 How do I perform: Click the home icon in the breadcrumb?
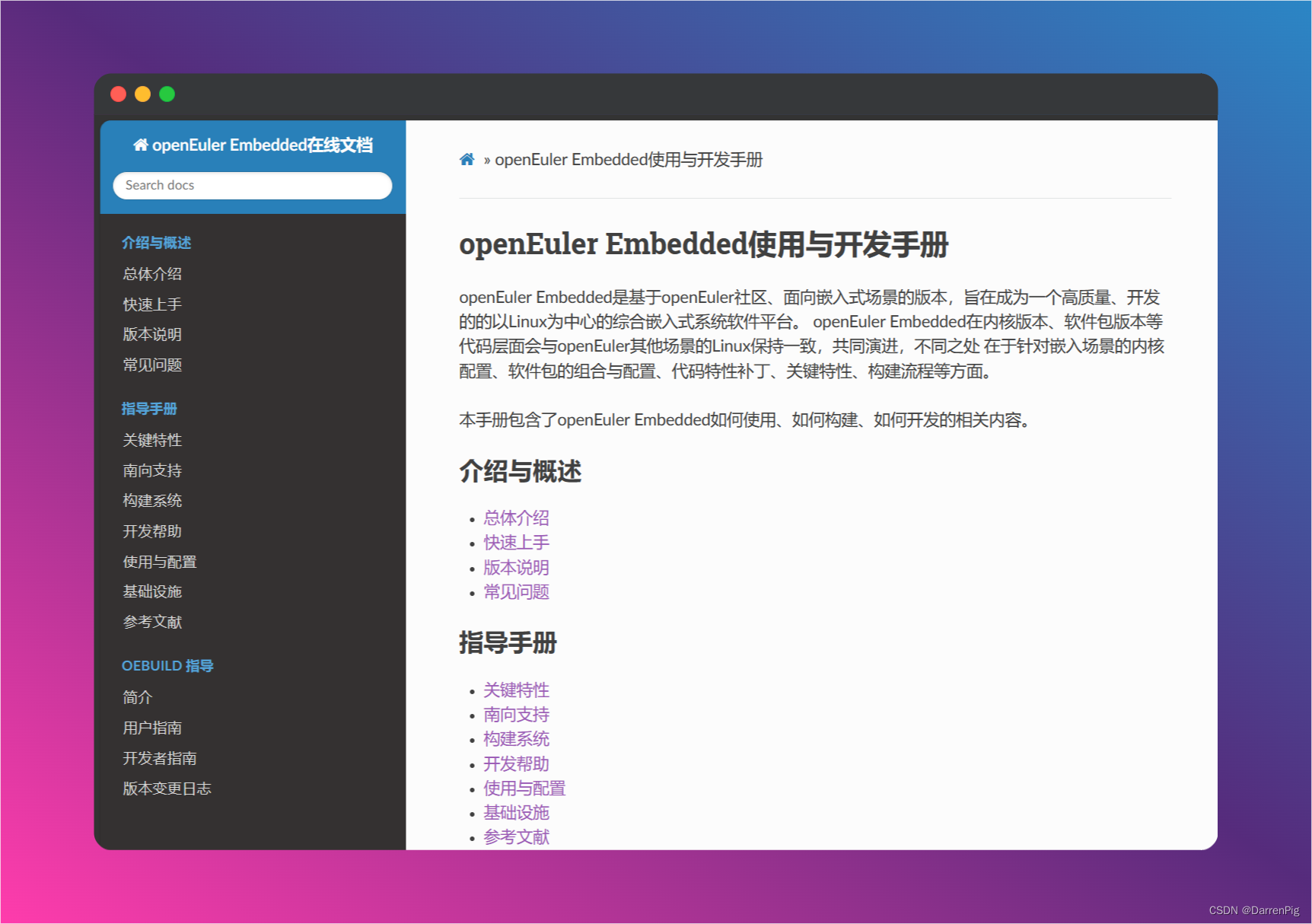[467, 159]
